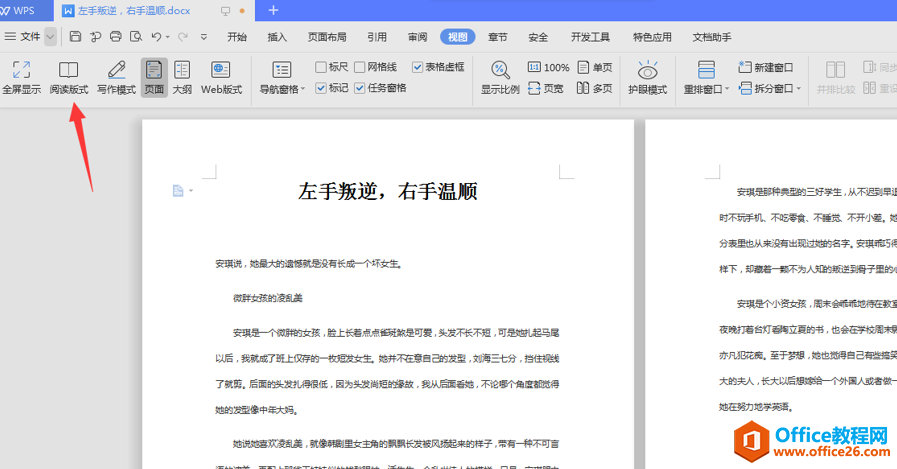Open reading layout view (阅读版式)

pos(69,77)
